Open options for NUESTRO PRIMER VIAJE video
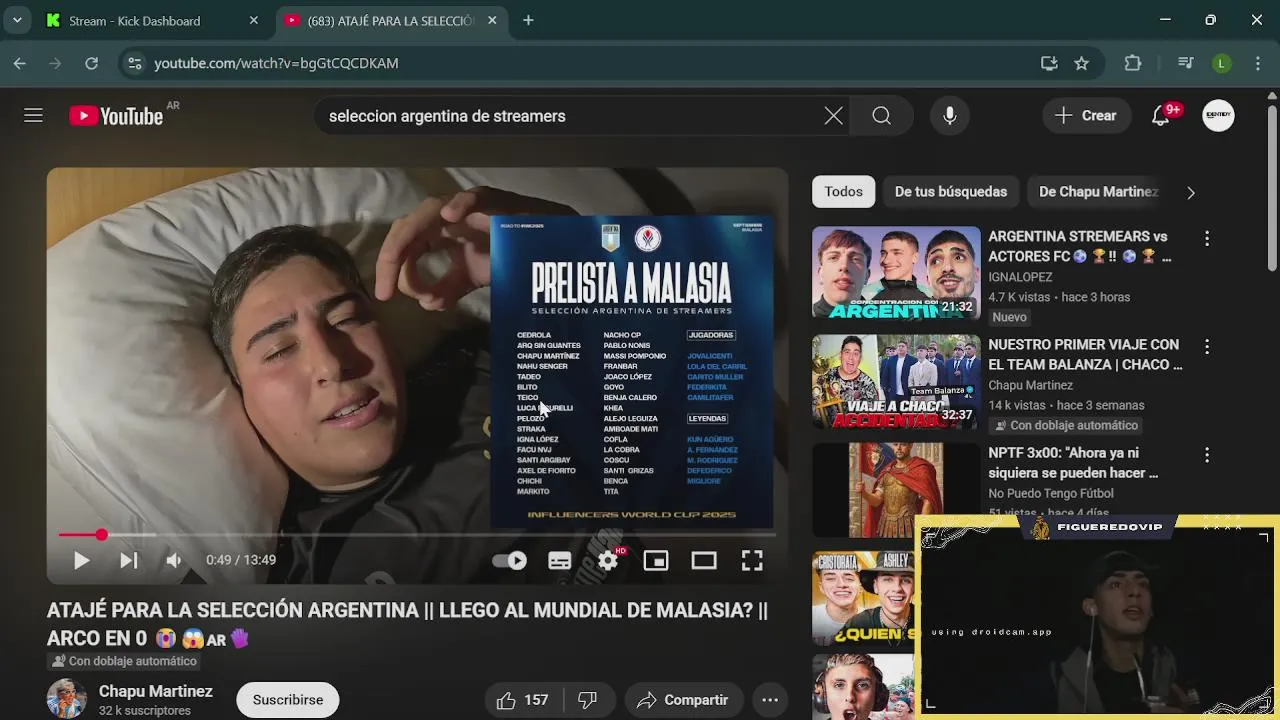The height and width of the screenshot is (720, 1280). pos(1207,346)
